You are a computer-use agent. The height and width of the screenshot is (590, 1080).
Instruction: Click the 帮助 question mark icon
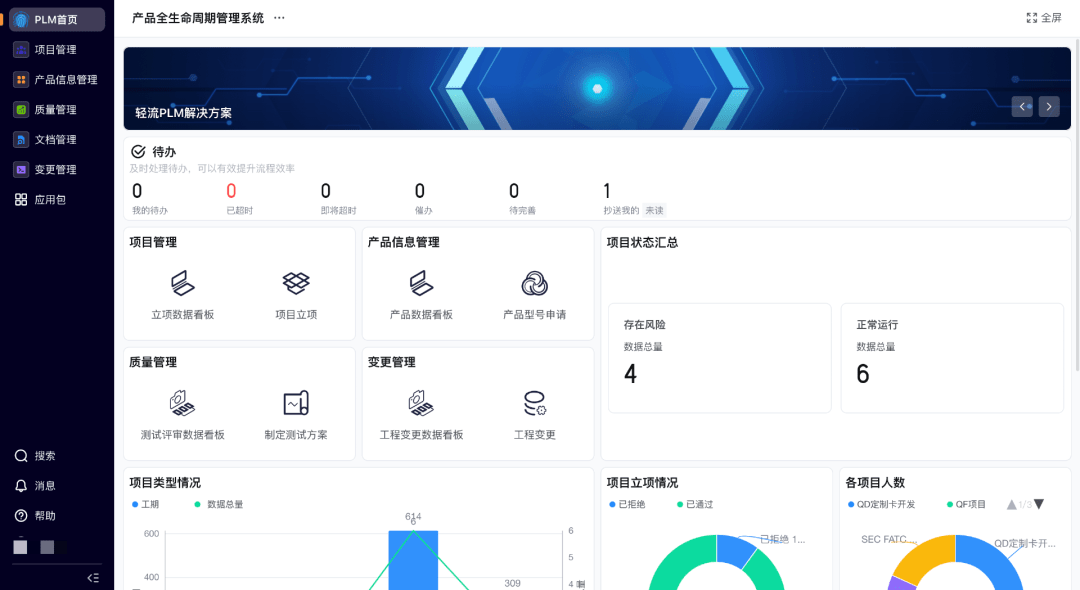(21, 516)
